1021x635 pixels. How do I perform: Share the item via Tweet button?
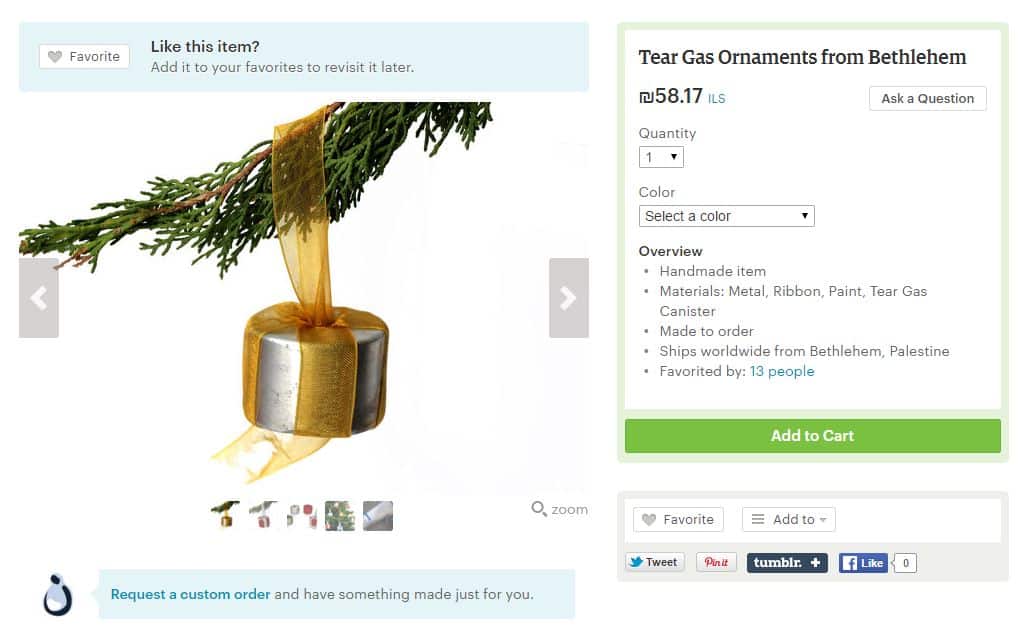(x=655, y=562)
